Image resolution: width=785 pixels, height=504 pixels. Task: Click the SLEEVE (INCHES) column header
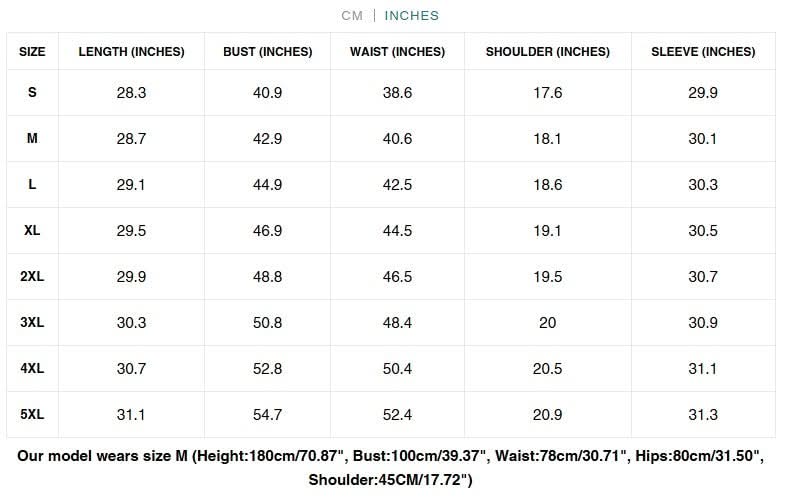click(703, 52)
